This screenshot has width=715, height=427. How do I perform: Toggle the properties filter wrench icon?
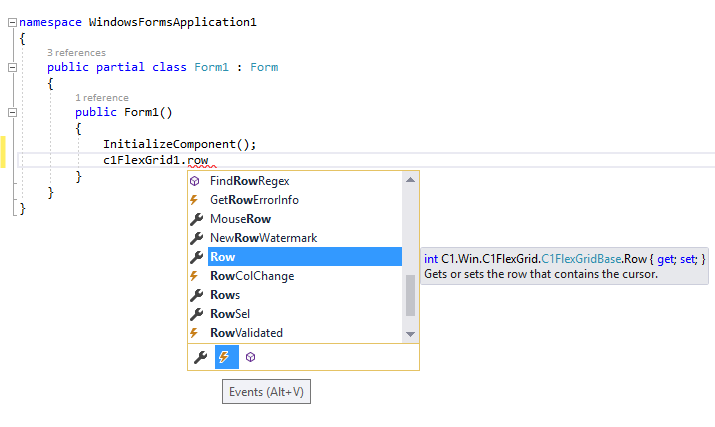coord(200,357)
